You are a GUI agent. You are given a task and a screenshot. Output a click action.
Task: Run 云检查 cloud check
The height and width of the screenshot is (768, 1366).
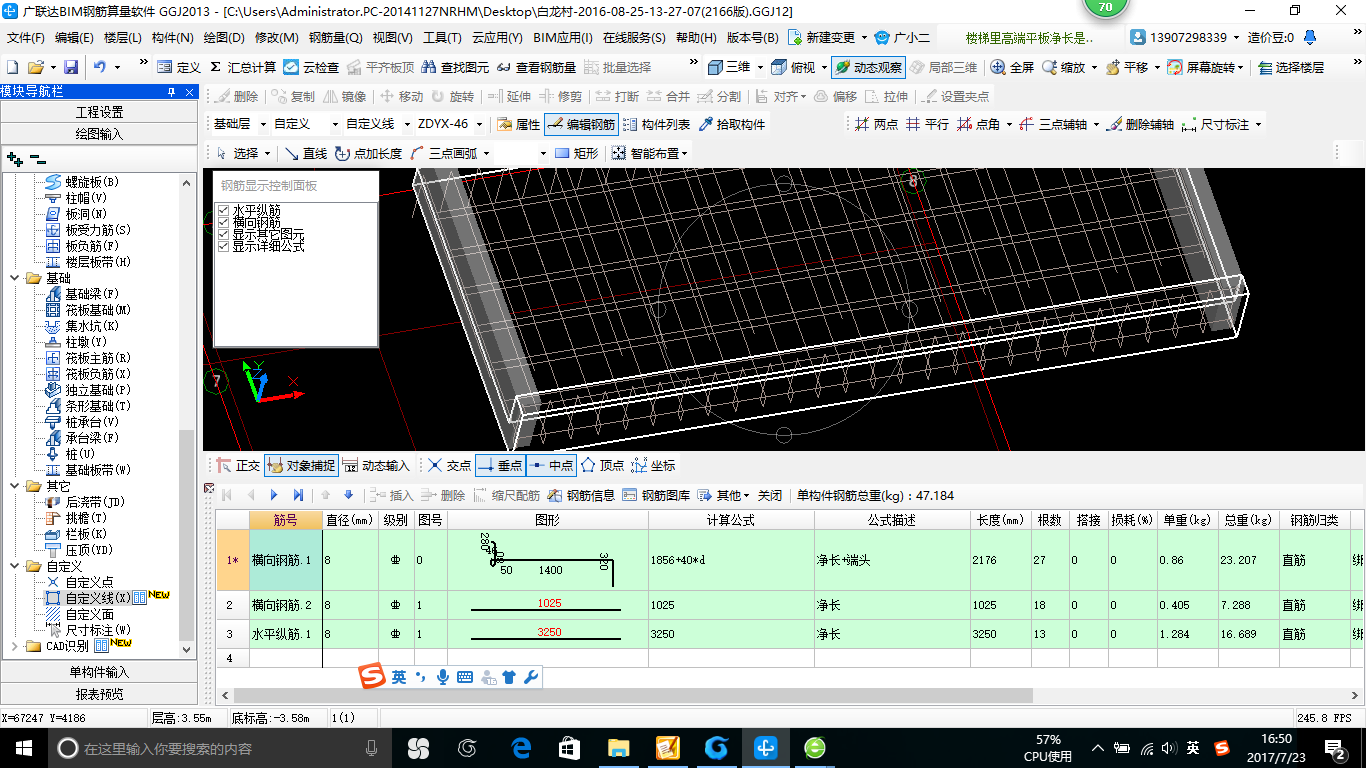311,67
